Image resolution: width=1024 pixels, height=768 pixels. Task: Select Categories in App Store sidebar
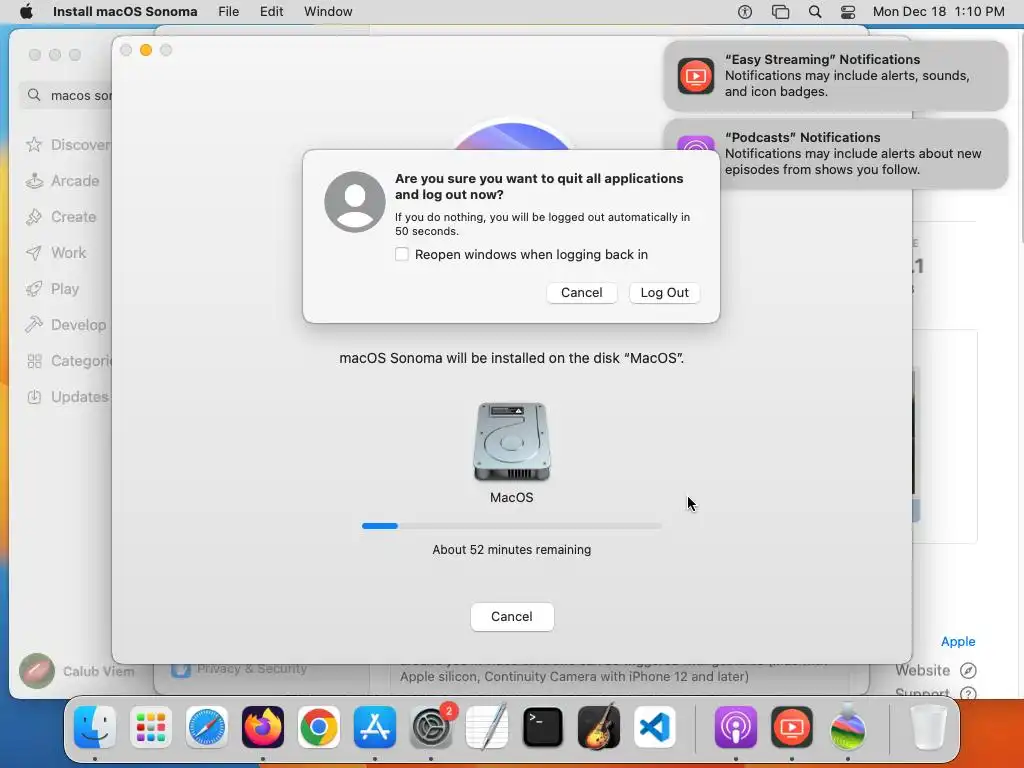69,360
